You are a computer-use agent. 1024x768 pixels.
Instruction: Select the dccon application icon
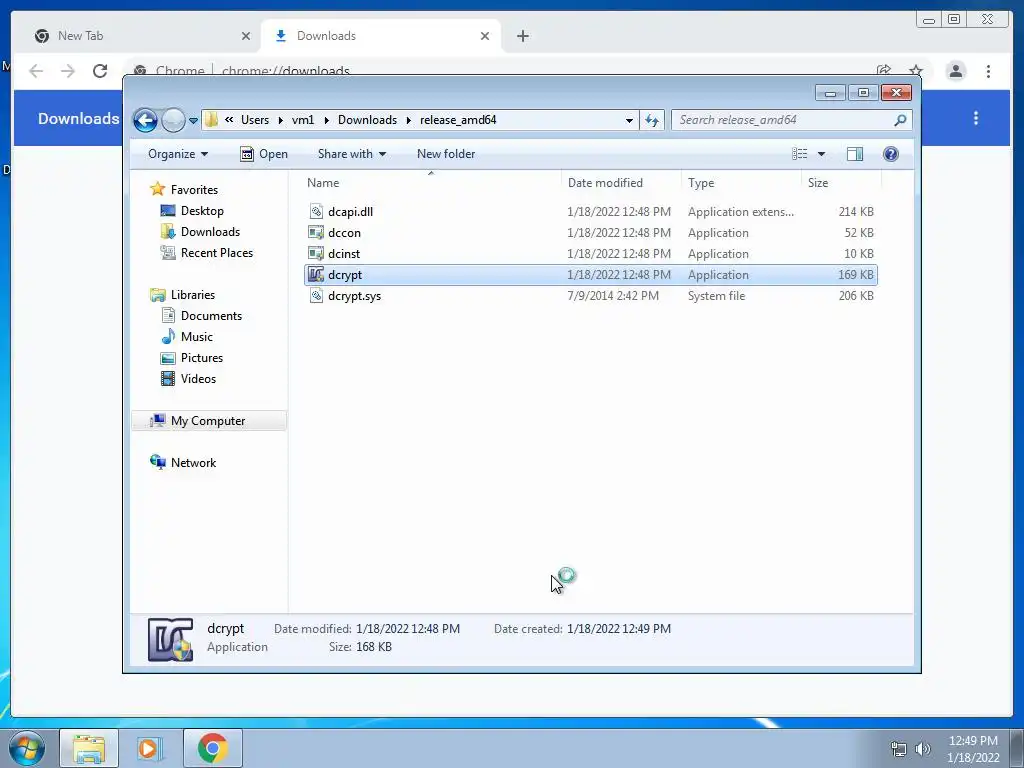coord(316,232)
